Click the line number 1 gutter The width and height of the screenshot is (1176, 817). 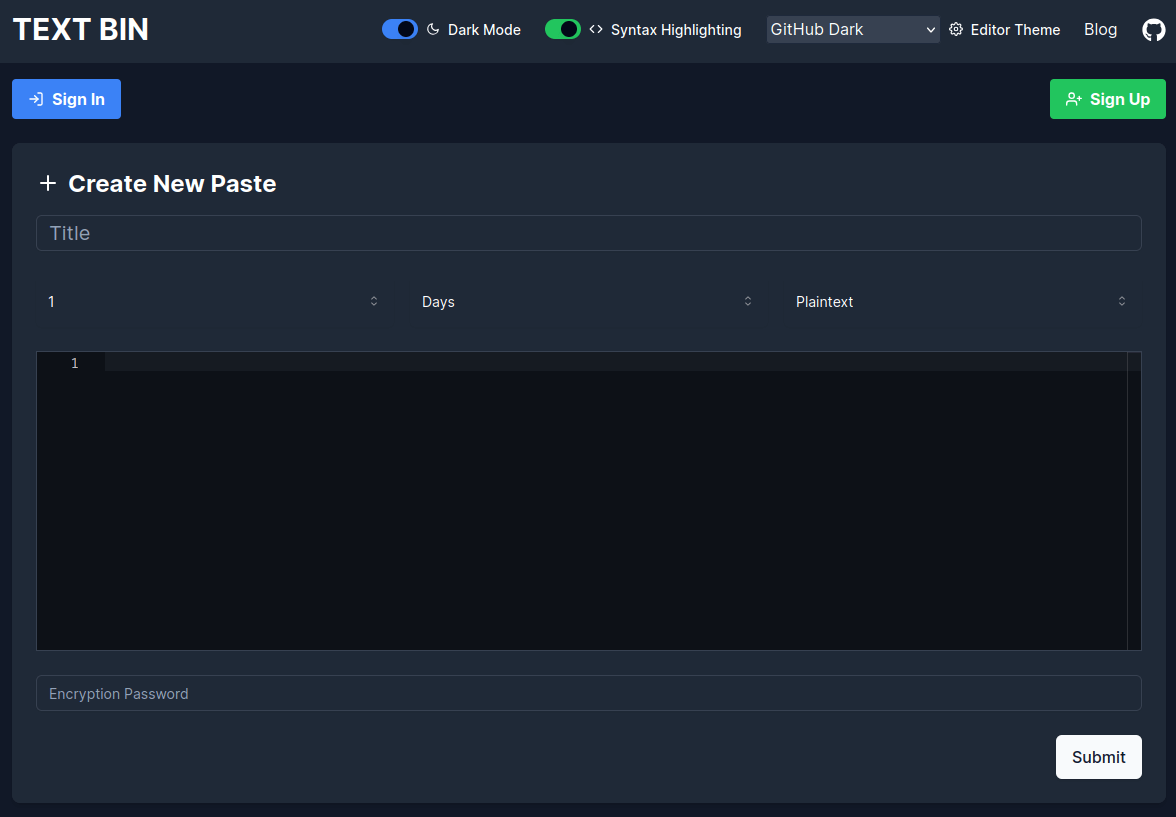(74, 363)
